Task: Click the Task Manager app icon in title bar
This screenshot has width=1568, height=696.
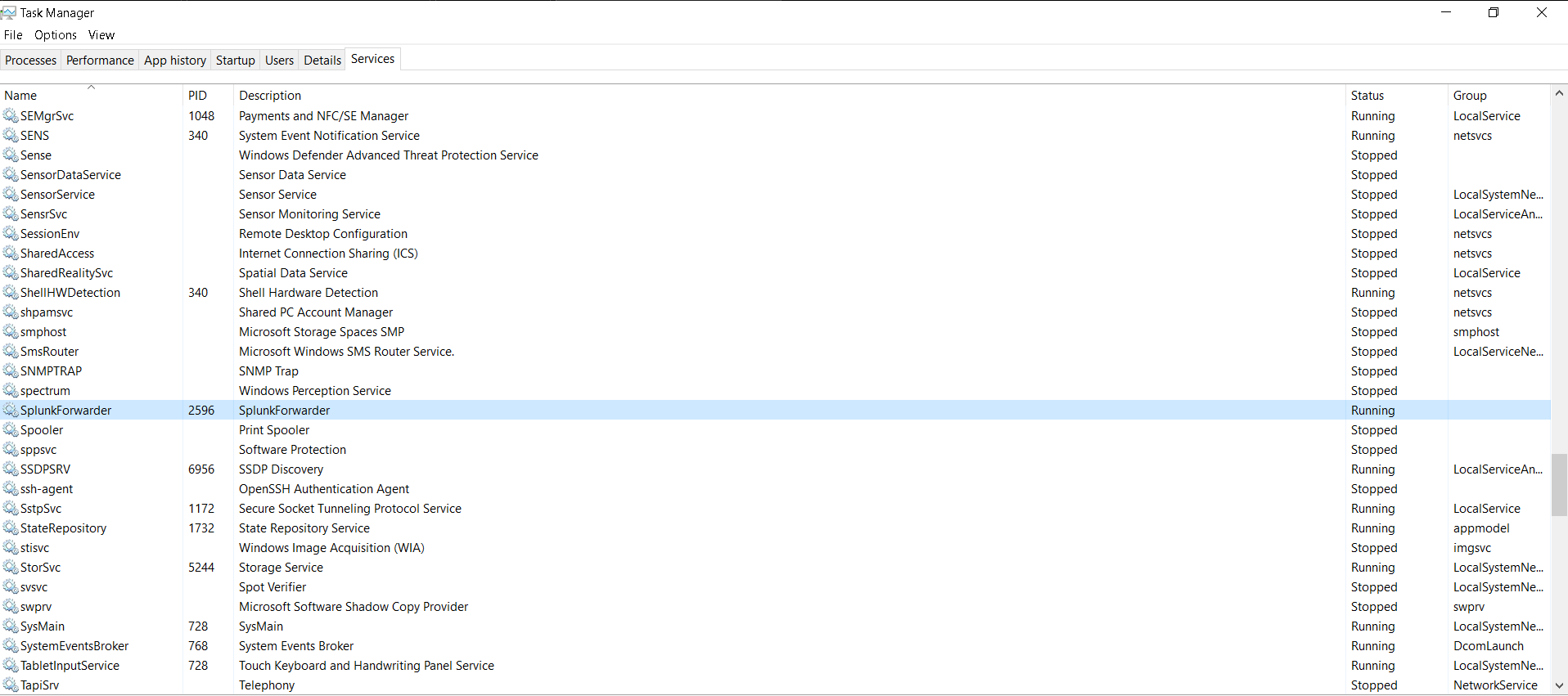Action: (x=9, y=12)
